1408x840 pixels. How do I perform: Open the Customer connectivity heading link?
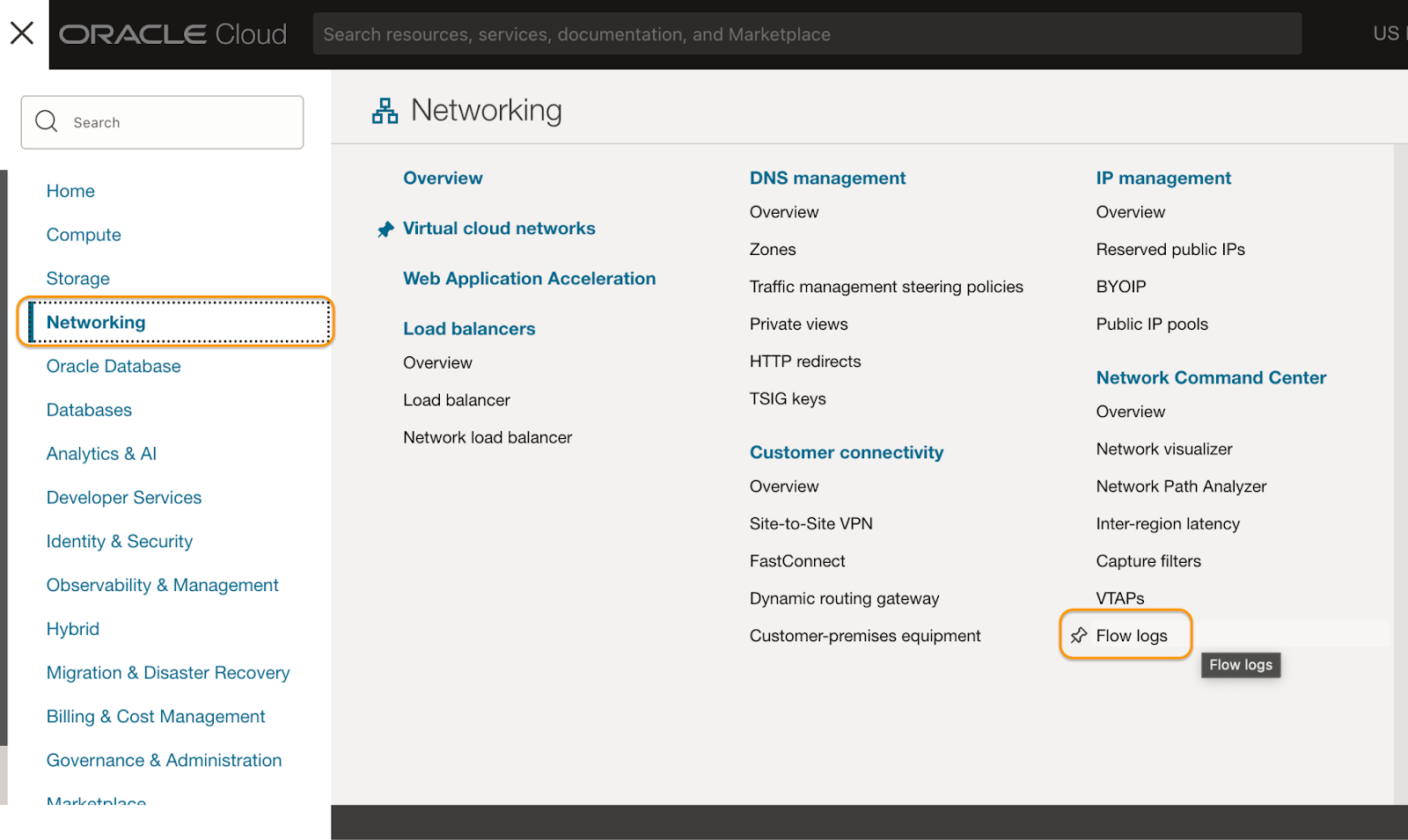tap(847, 452)
